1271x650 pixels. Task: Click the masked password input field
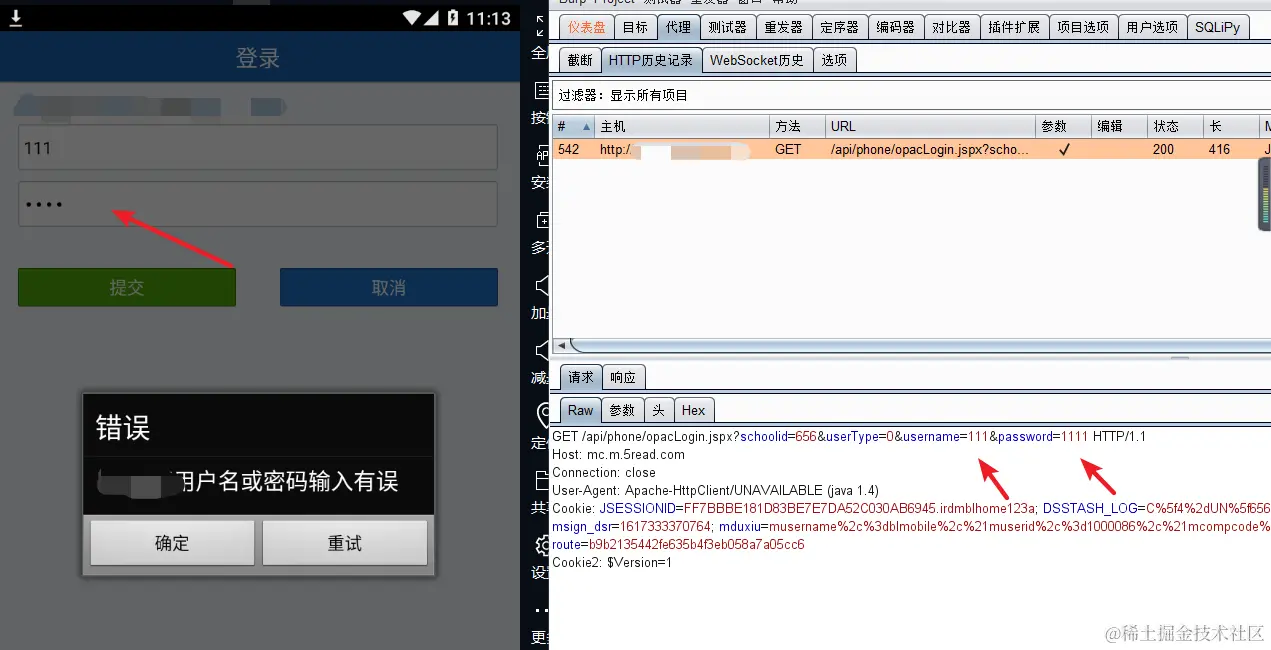point(258,204)
